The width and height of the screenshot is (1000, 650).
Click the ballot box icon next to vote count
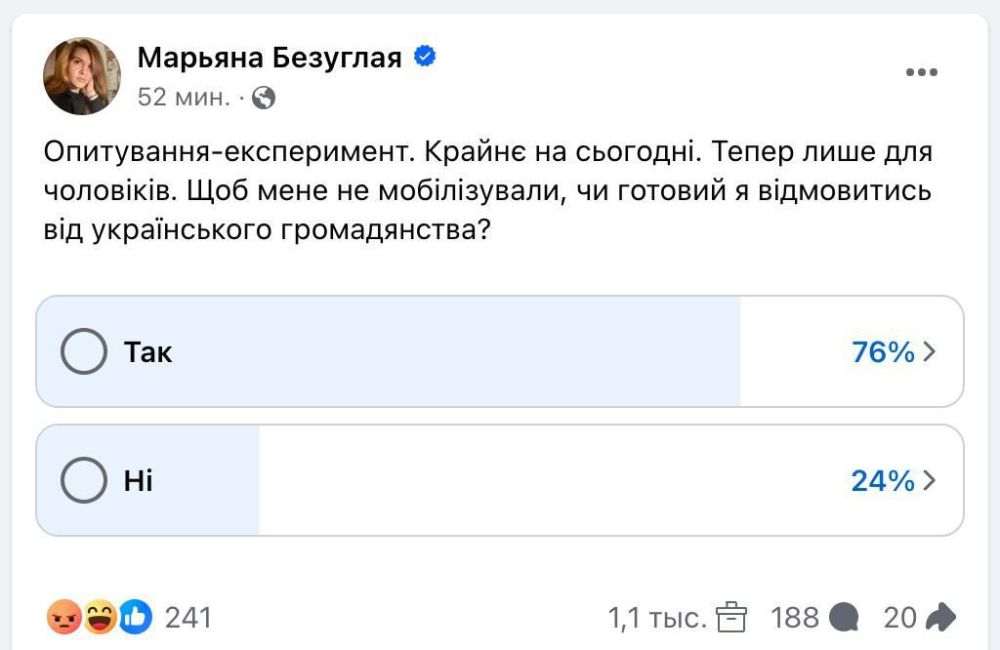click(x=733, y=618)
